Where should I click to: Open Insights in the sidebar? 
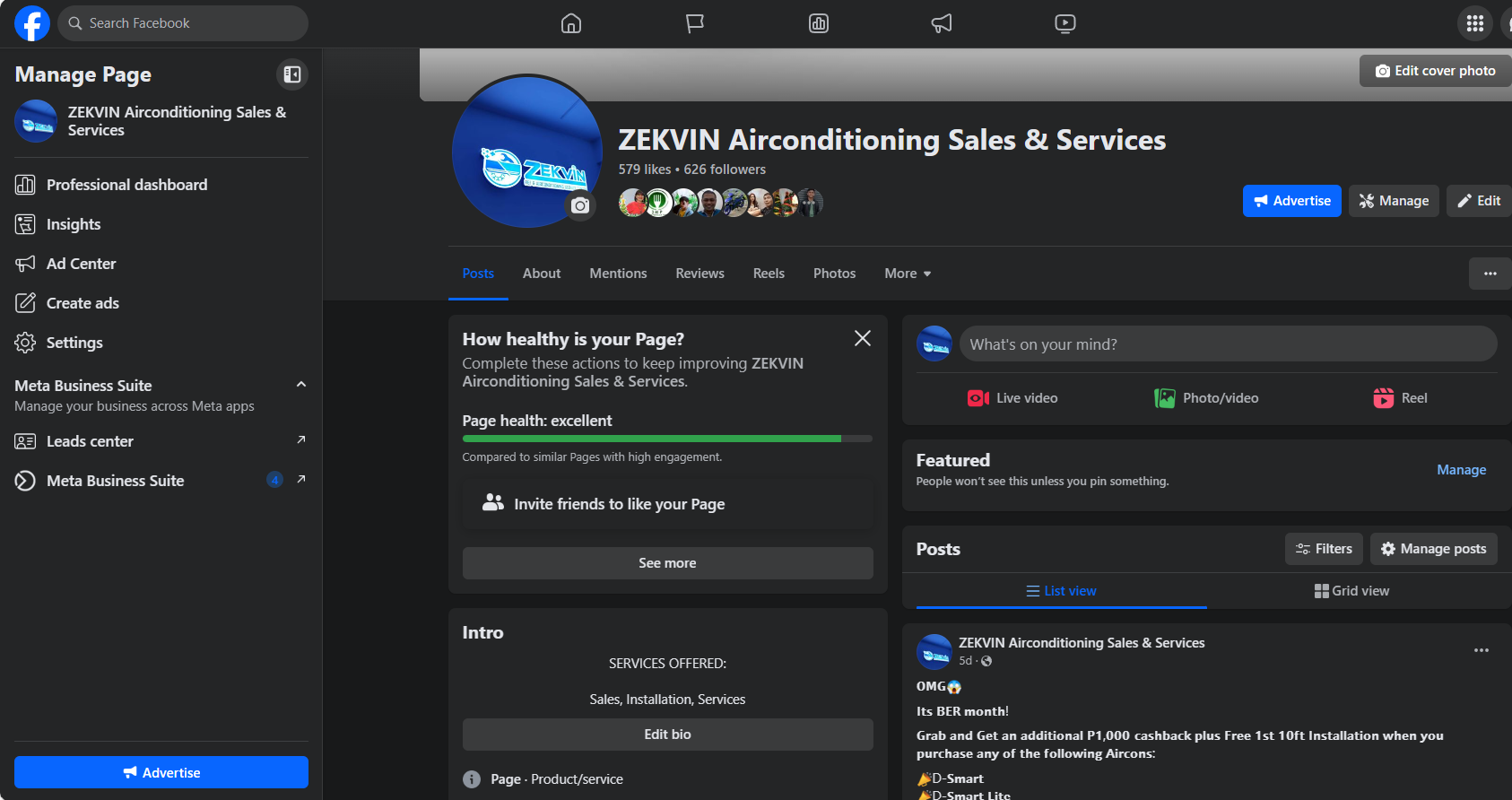pyautogui.click(x=161, y=224)
